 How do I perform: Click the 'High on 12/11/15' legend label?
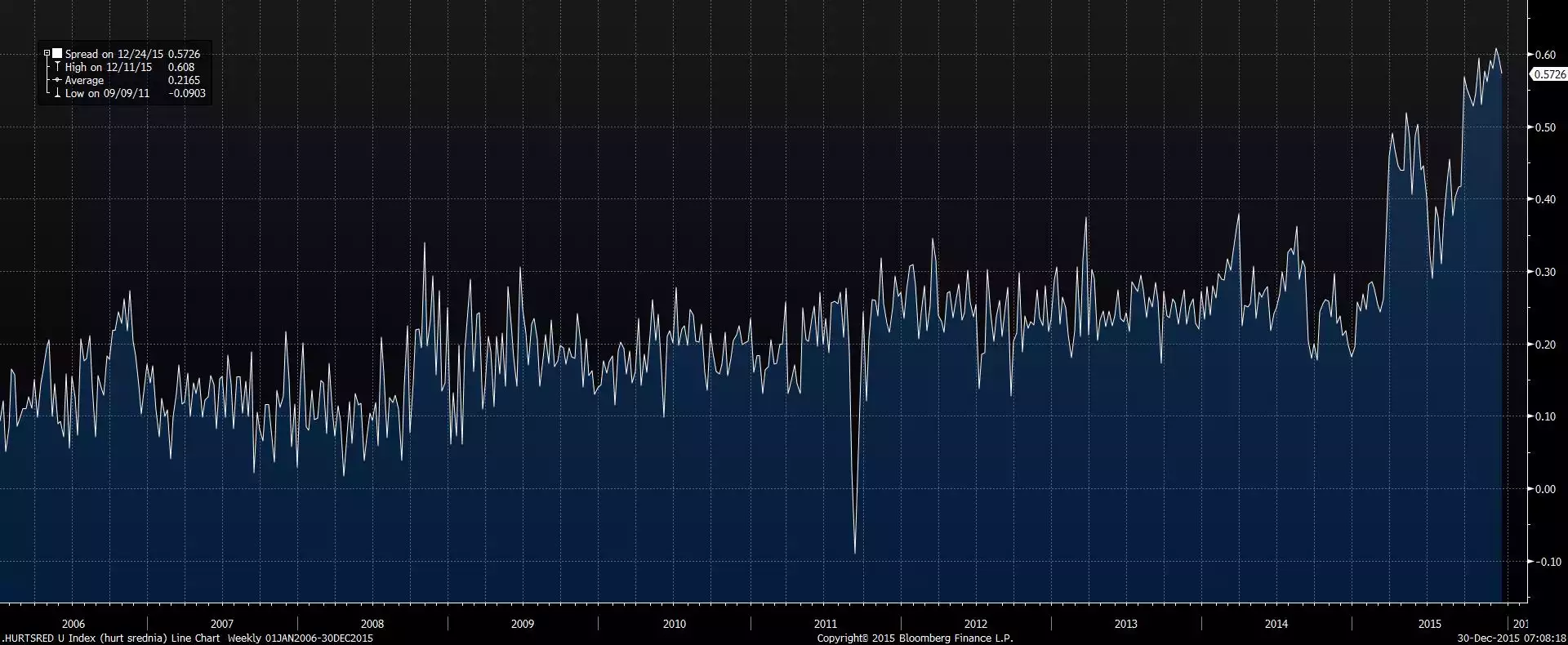pyautogui.click(x=109, y=67)
